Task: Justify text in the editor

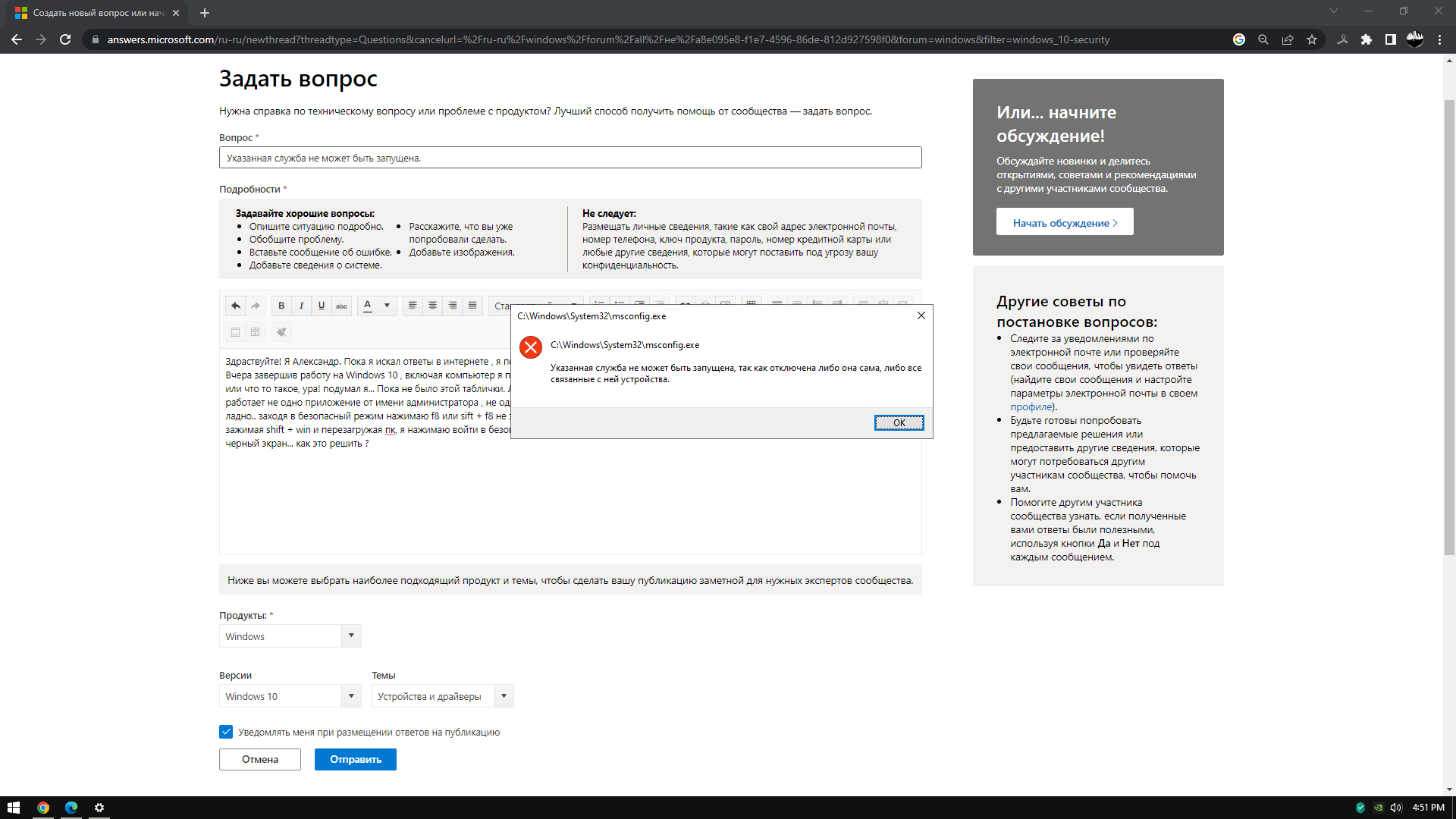Action: [x=472, y=306]
